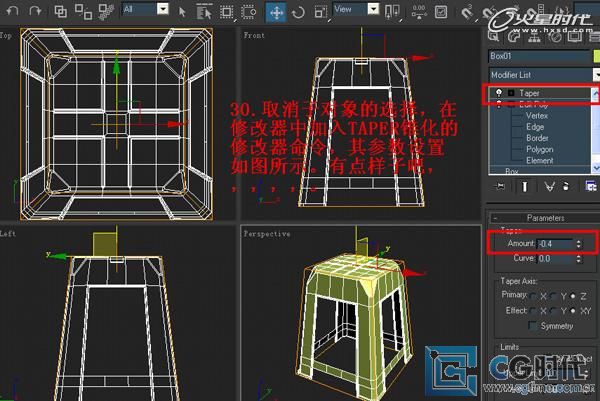Select Primary axis Z radio button
Image resolution: width=600 pixels, height=401 pixels.
572,296
